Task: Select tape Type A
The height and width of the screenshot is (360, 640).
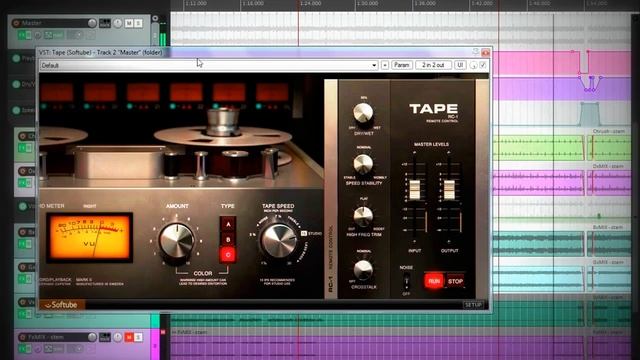Action: click(228, 224)
